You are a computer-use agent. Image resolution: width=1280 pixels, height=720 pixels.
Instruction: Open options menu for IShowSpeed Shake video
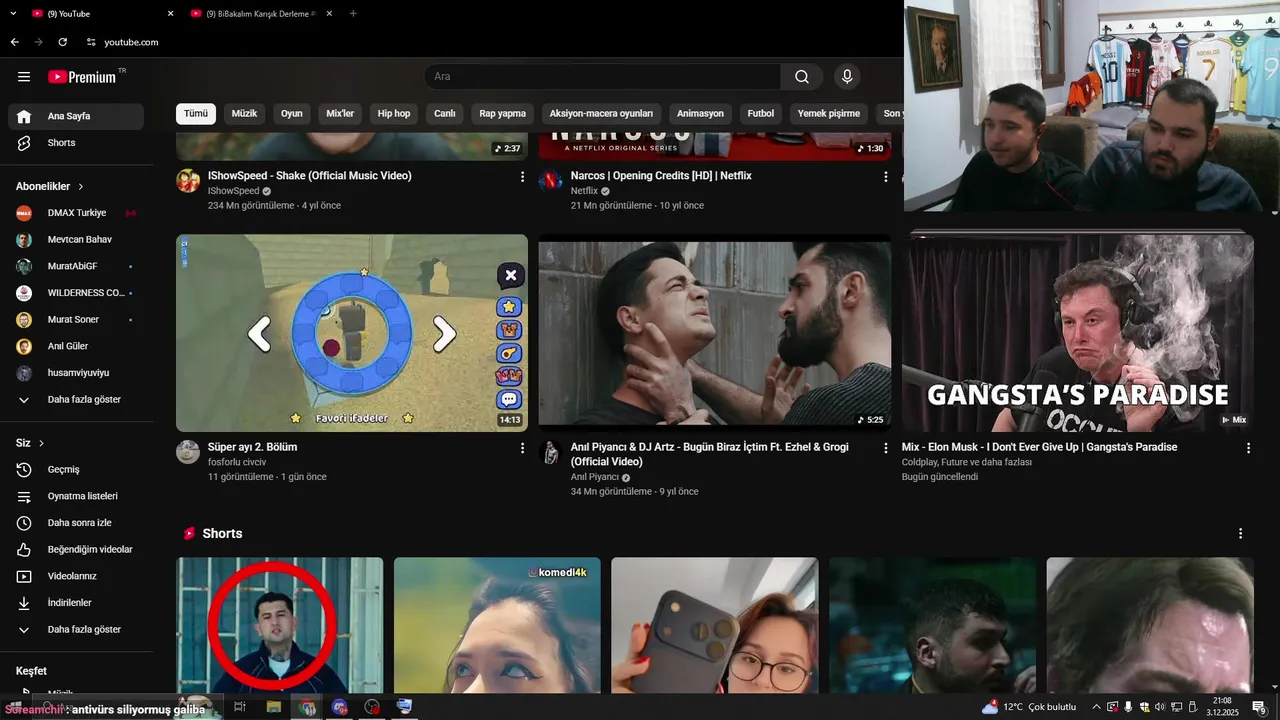(522, 177)
